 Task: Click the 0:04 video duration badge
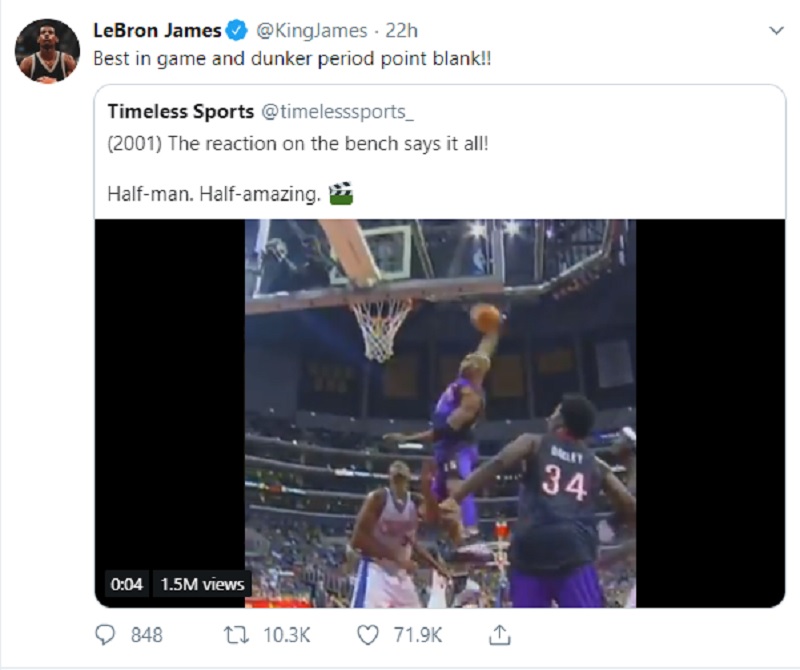pos(127,584)
